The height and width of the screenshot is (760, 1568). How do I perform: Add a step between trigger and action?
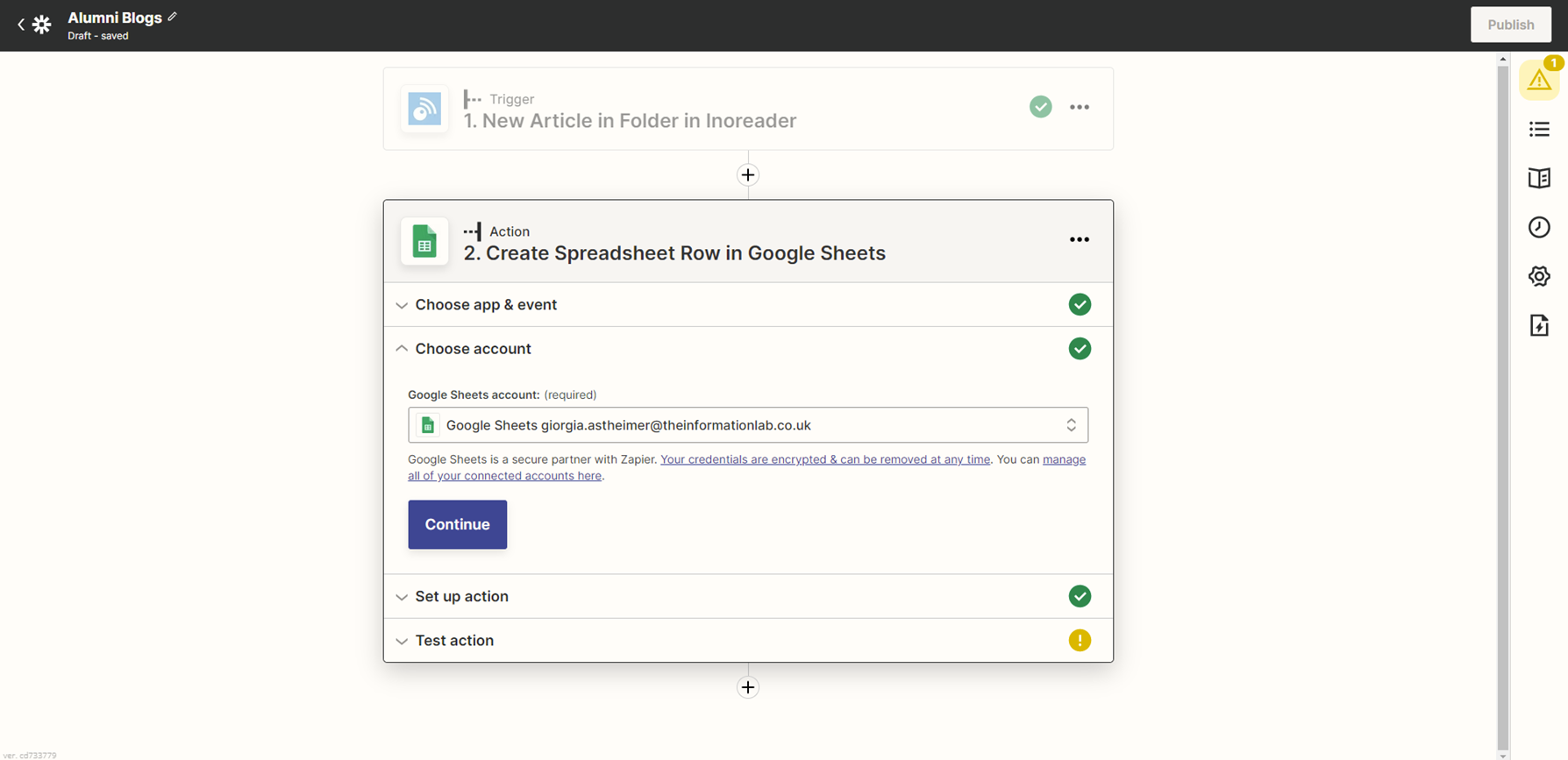[x=748, y=175]
